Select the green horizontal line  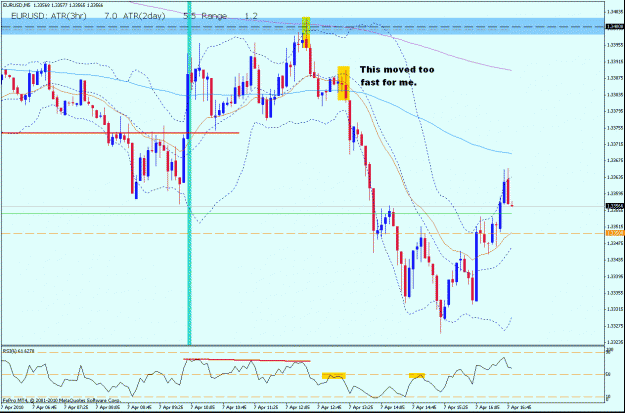256,214
